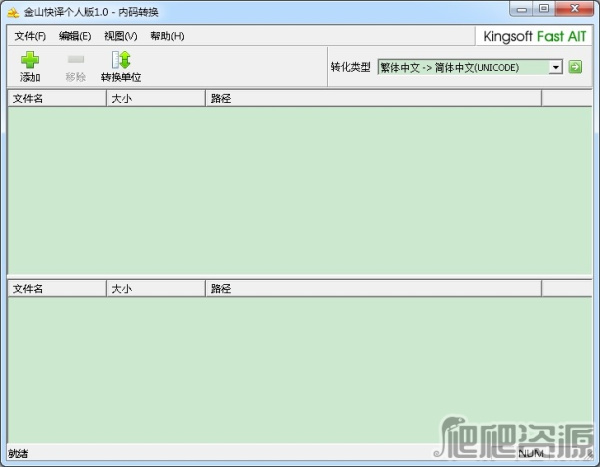Open the 文件(F) menu
The width and height of the screenshot is (600, 467).
[x=30, y=36]
